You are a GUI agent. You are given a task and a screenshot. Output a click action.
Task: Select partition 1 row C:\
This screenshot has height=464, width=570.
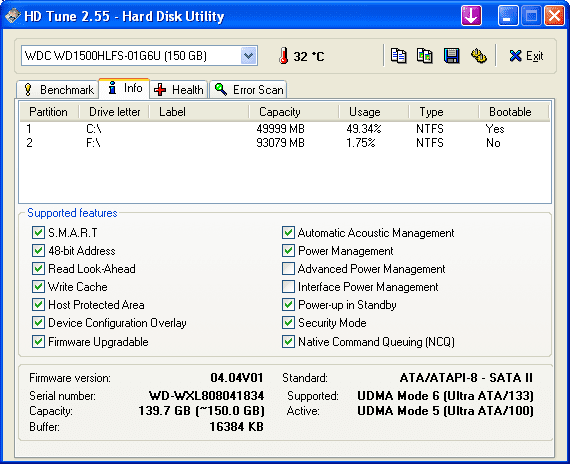coord(285,129)
